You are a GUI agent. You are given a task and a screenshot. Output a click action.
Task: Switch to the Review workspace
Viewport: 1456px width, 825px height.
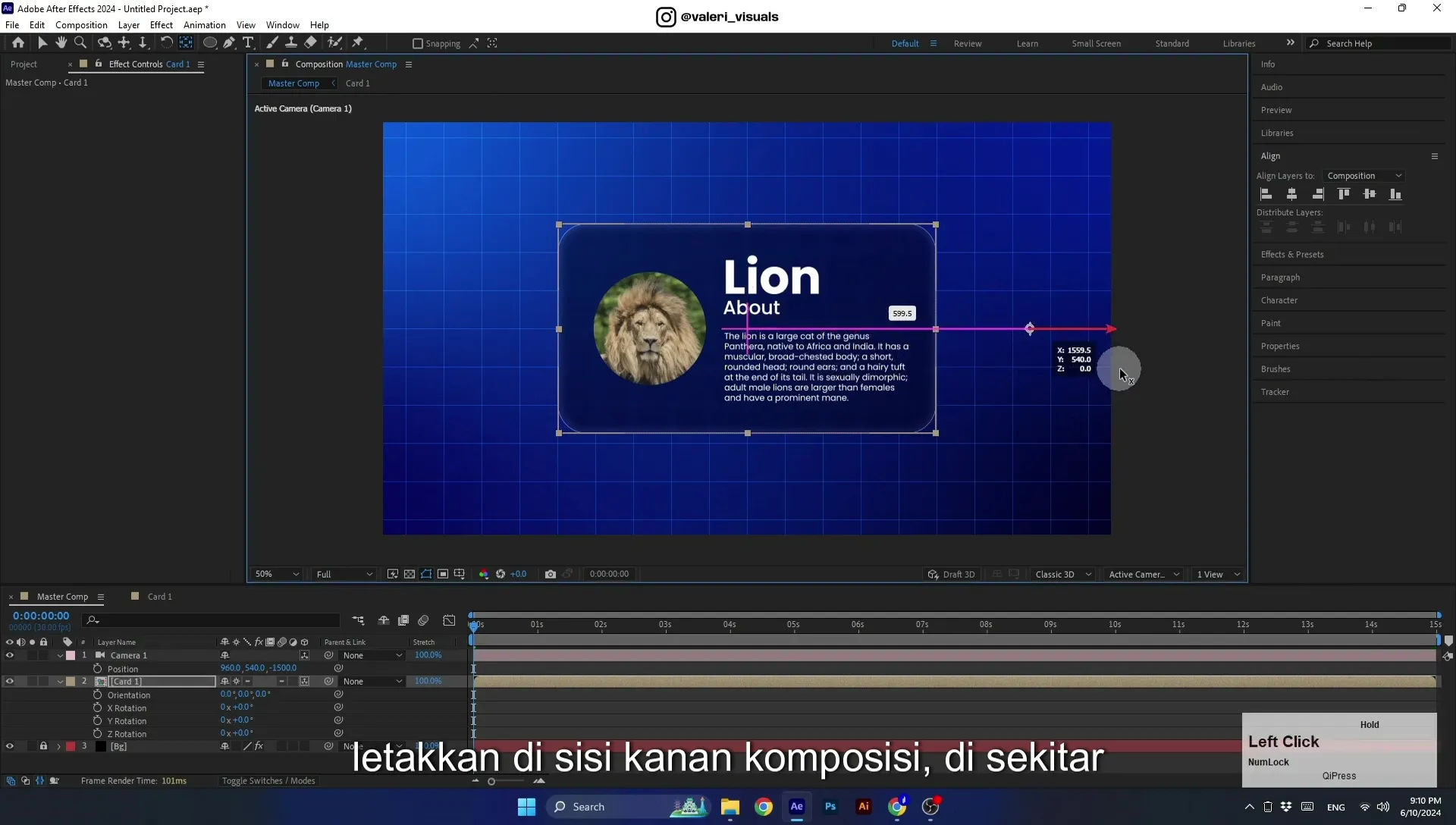coord(968,44)
